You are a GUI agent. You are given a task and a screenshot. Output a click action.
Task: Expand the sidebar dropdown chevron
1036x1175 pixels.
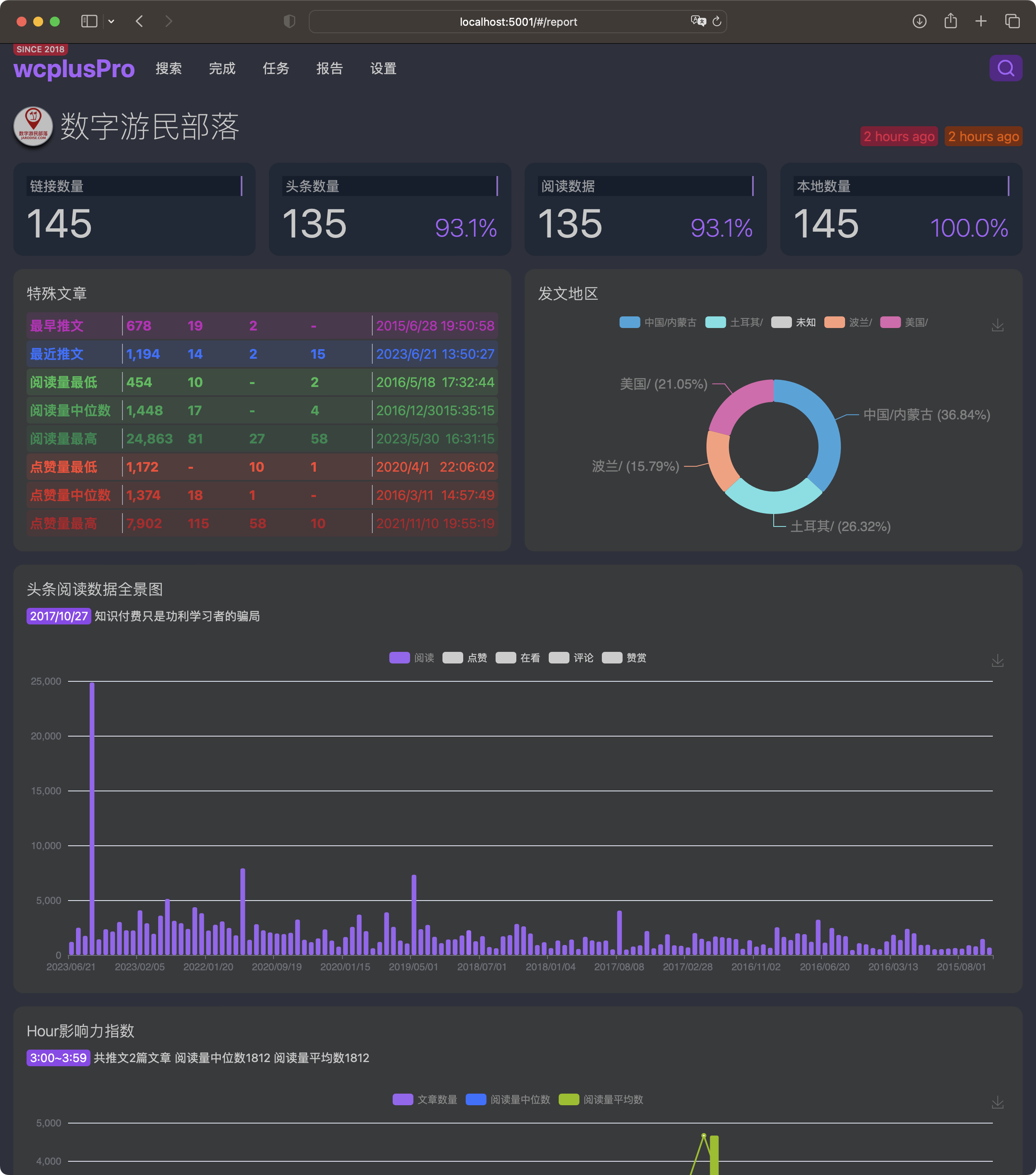tap(112, 21)
